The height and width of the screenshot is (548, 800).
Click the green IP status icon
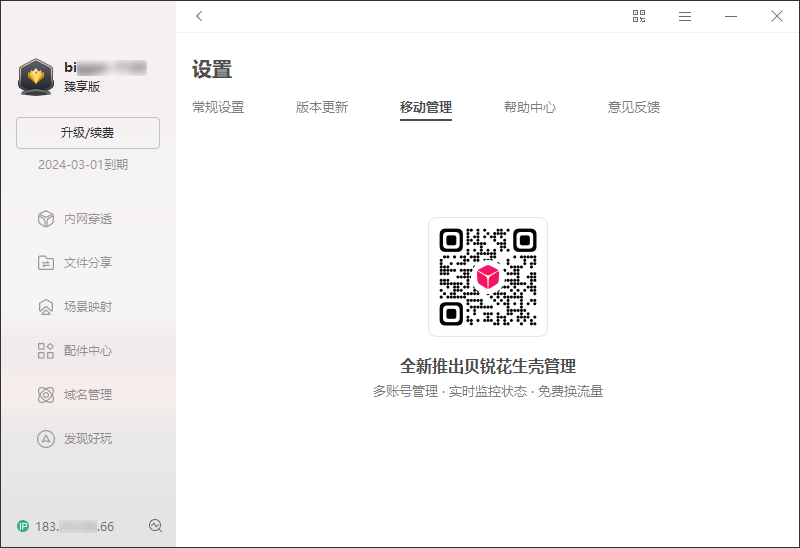pyautogui.click(x=23, y=526)
